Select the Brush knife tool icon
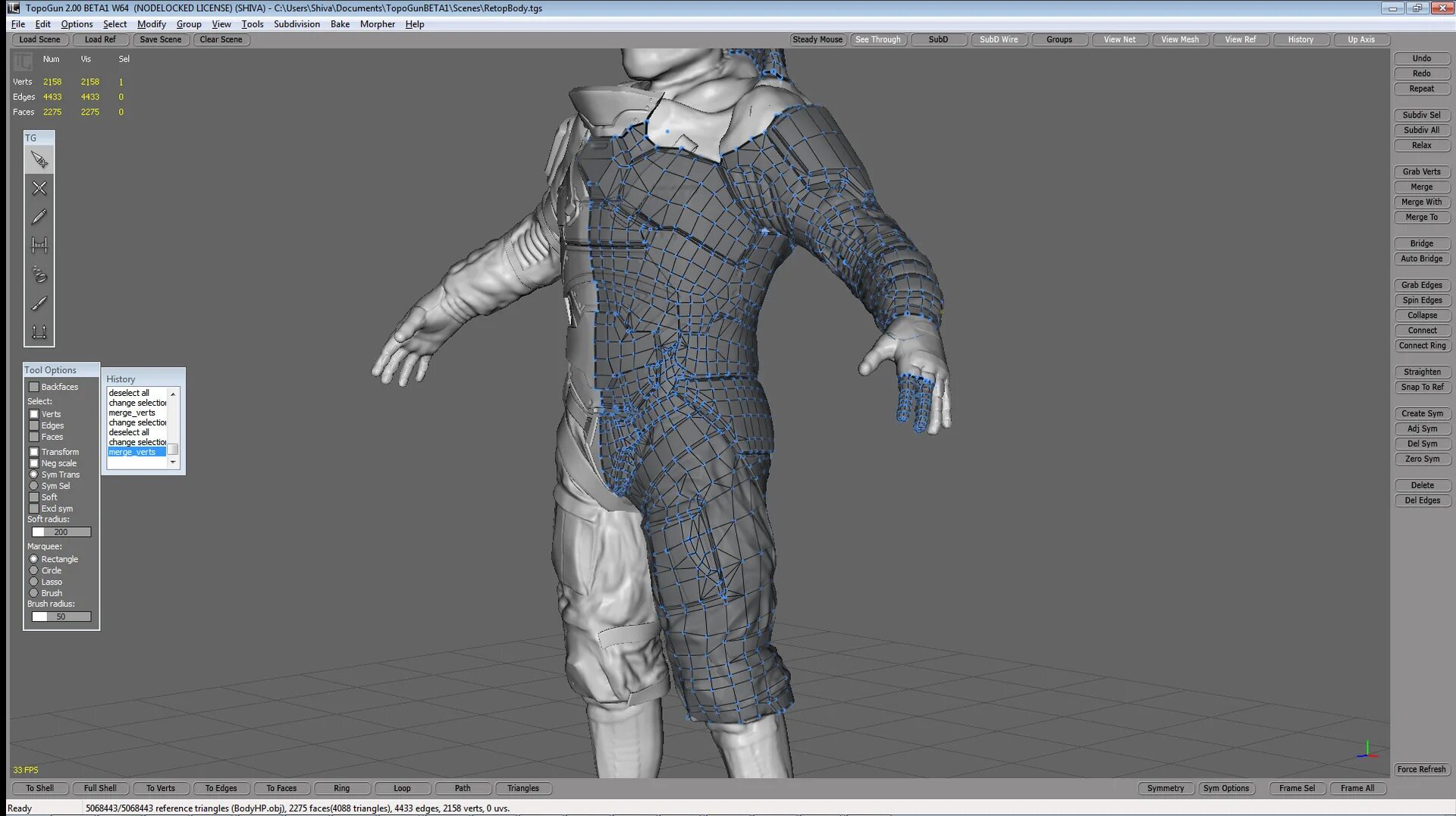 tap(39, 303)
